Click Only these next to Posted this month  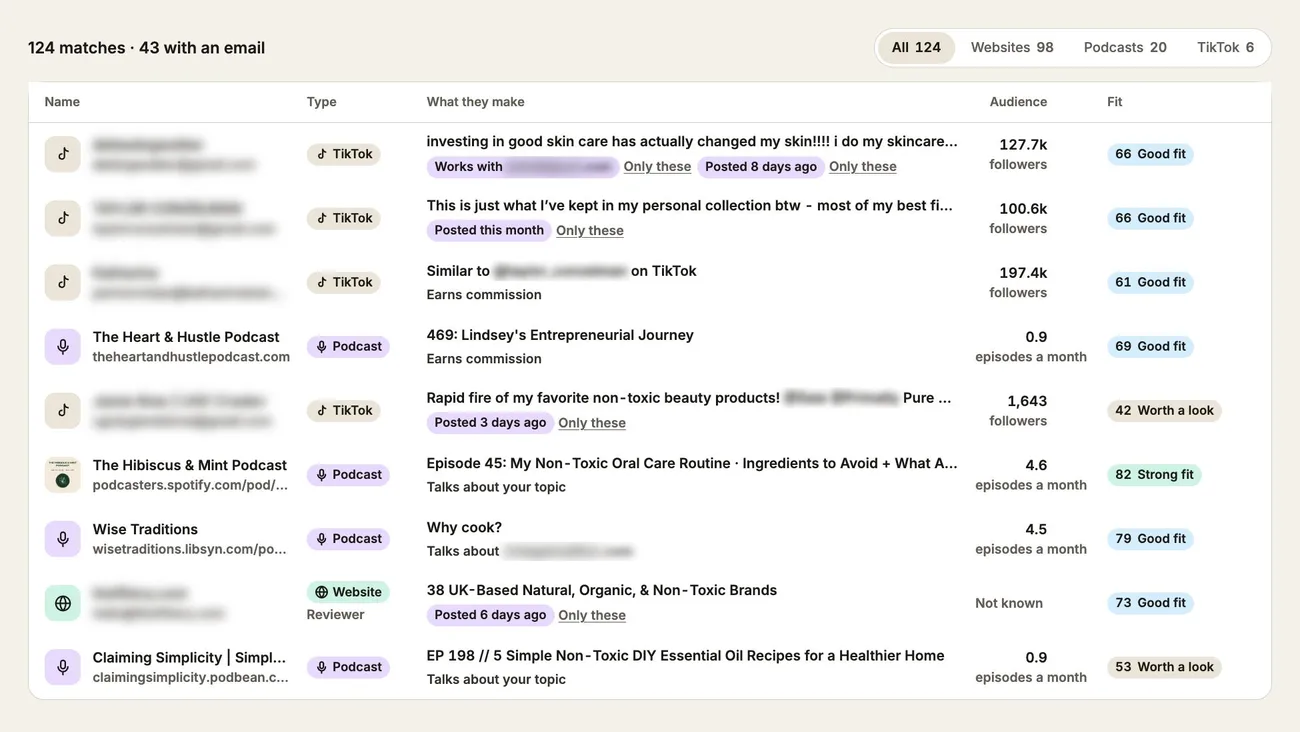(590, 231)
